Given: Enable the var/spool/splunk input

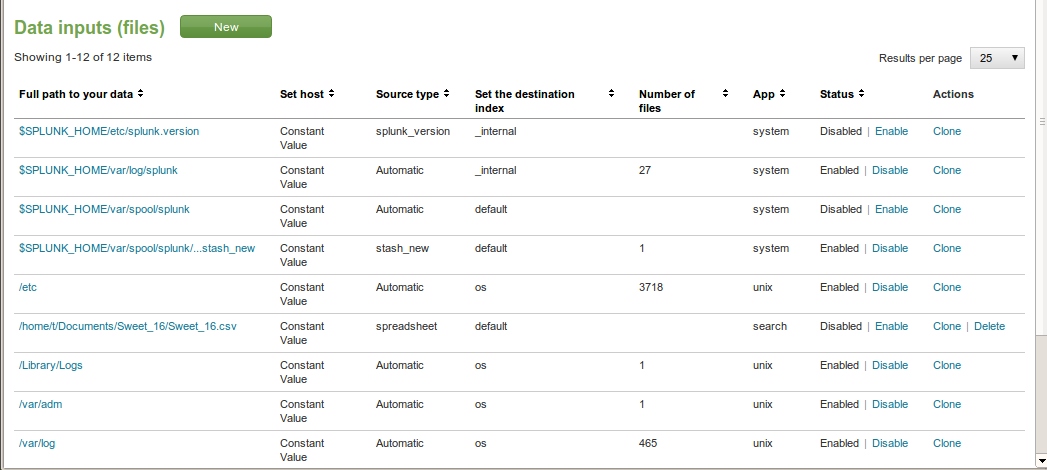Looking at the screenshot, I should (x=891, y=209).
